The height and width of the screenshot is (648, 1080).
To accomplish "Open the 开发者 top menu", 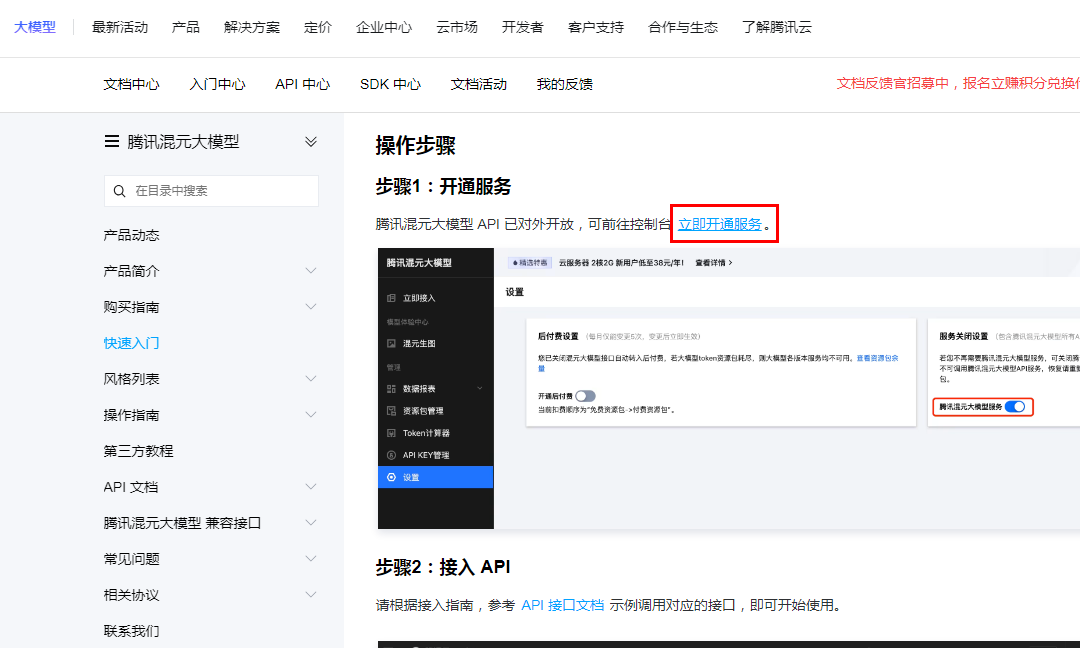I will [522, 27].
